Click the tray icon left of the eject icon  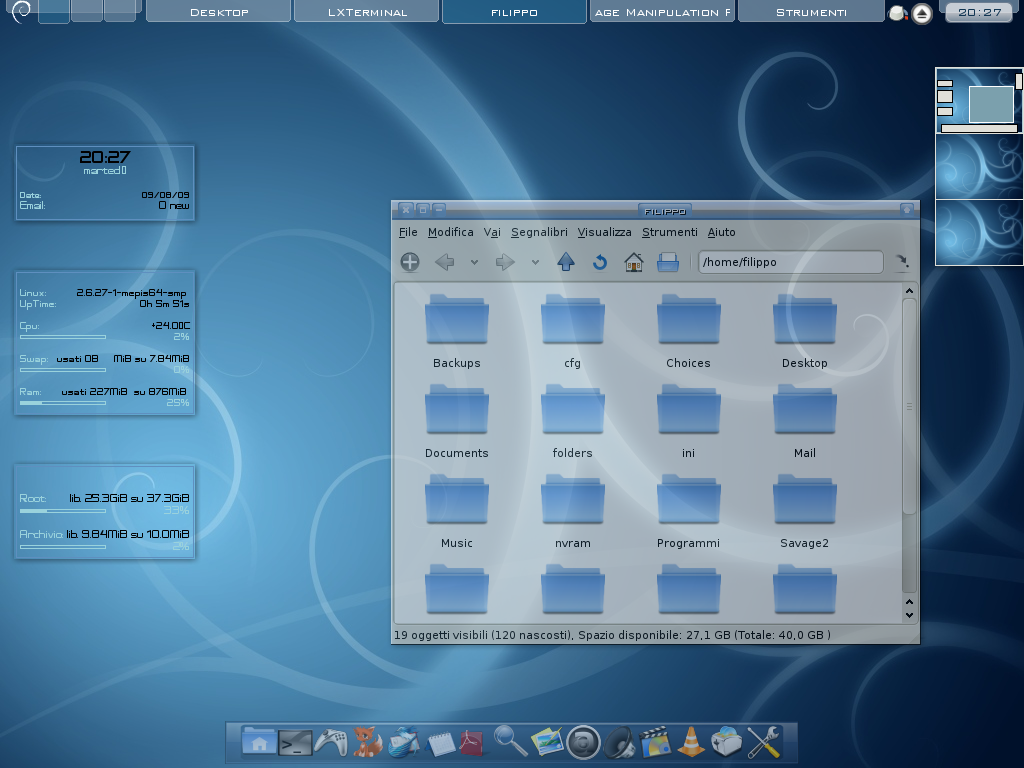[899, 13]
